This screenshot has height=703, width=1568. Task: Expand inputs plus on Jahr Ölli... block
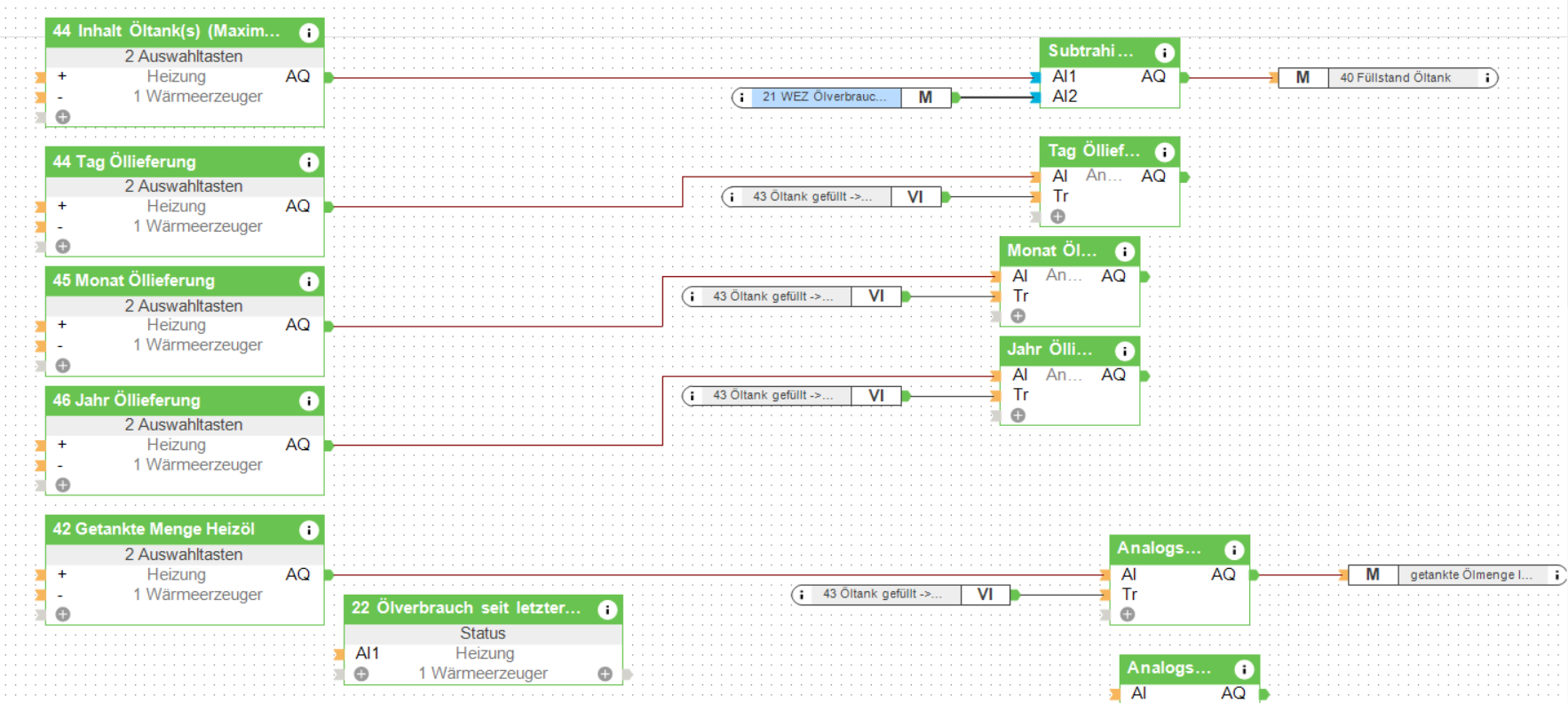click(1018, 415)
